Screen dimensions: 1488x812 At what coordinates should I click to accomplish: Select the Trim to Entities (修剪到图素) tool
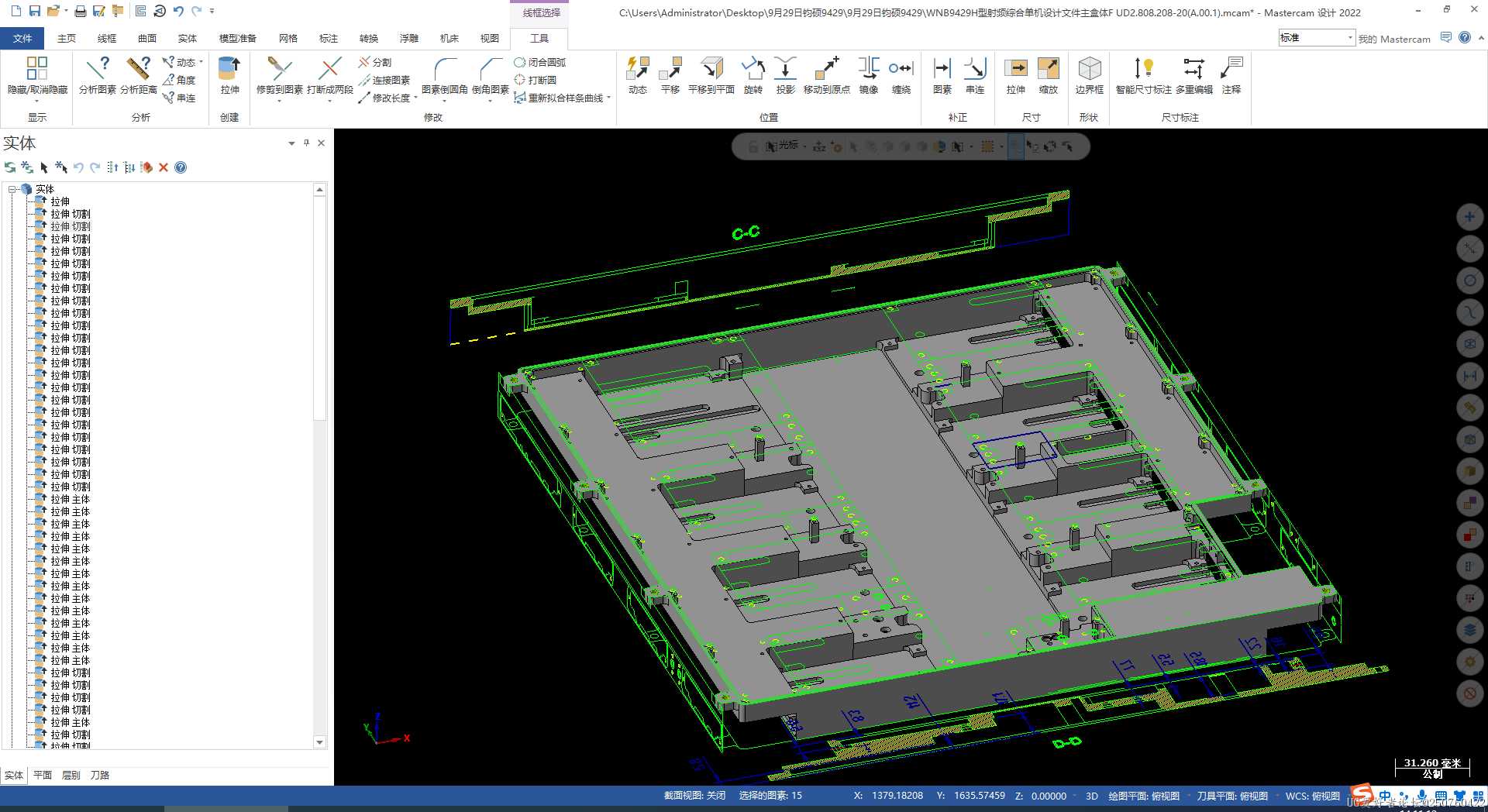(279, 75)
